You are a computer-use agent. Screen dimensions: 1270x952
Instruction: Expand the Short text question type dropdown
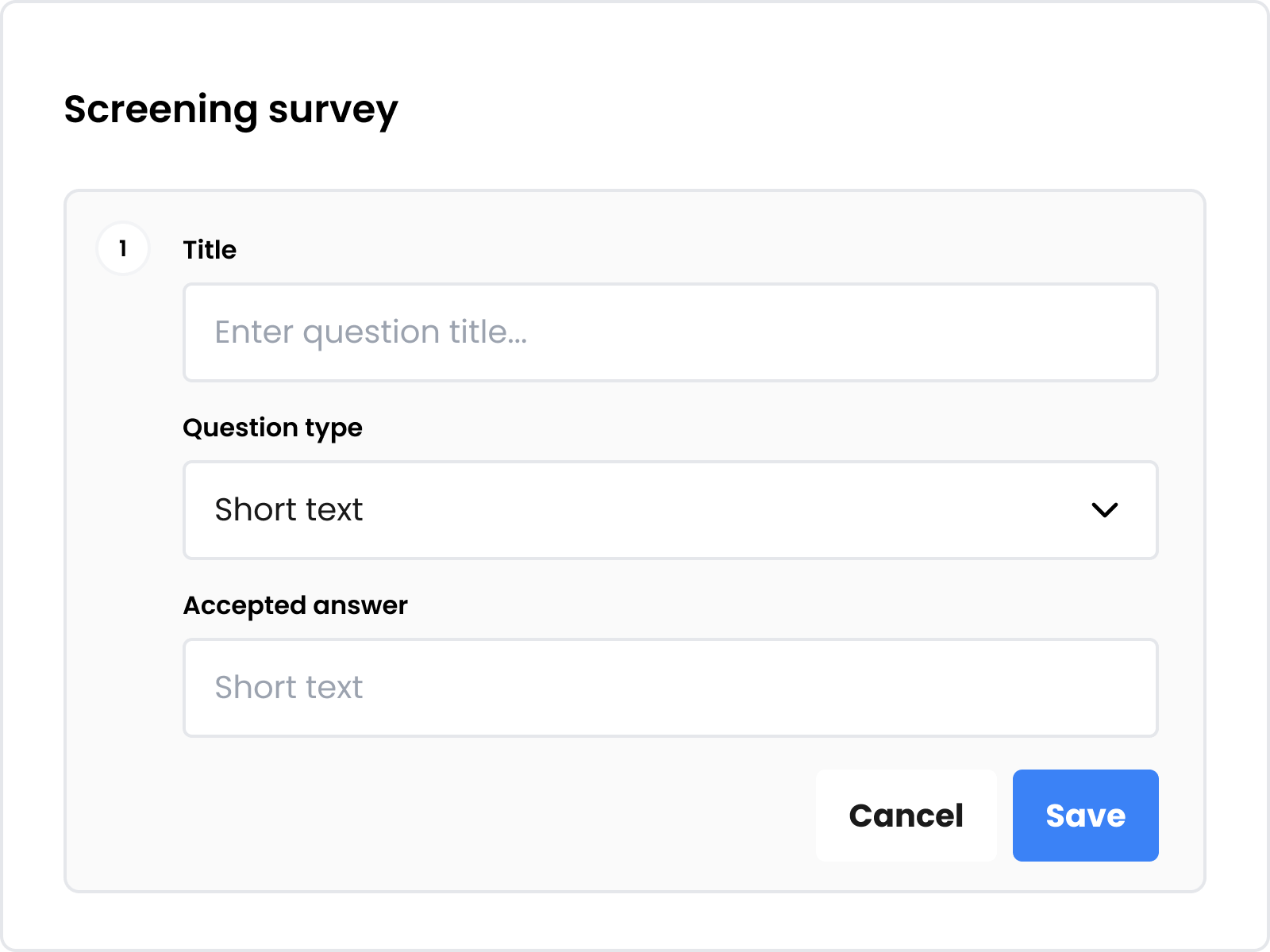pos(671,510)
